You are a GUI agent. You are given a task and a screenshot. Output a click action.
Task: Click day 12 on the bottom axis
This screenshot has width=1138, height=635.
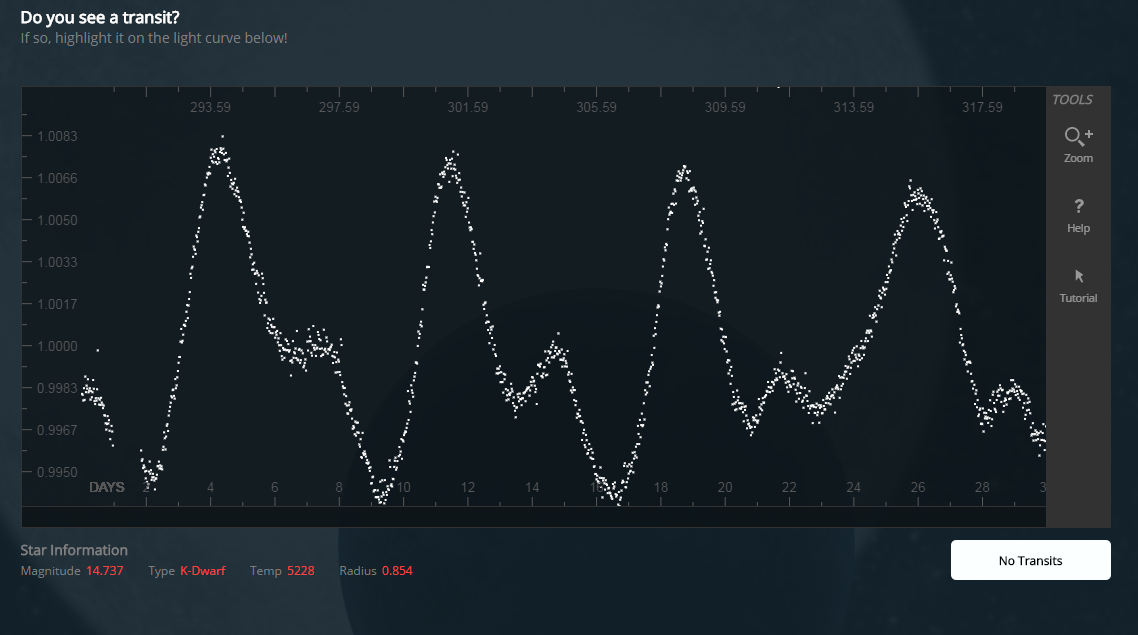tap(468, 488)
